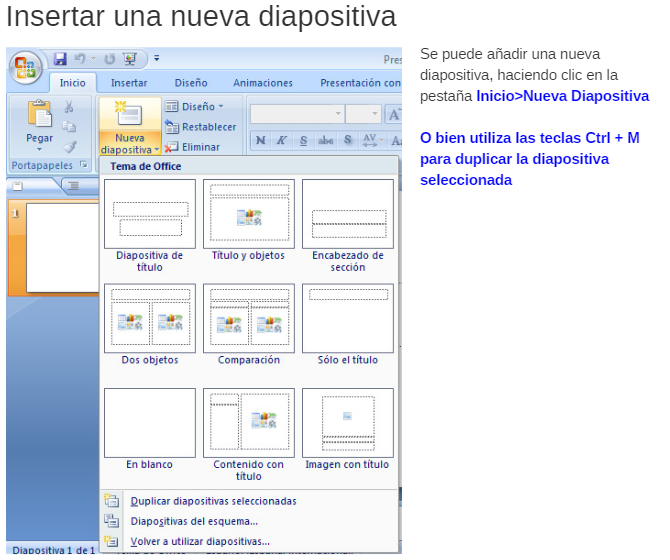The width and height of the screenshot is (670, 560).
Task: Click the Volver a utilizar icon
Action: 112,541
